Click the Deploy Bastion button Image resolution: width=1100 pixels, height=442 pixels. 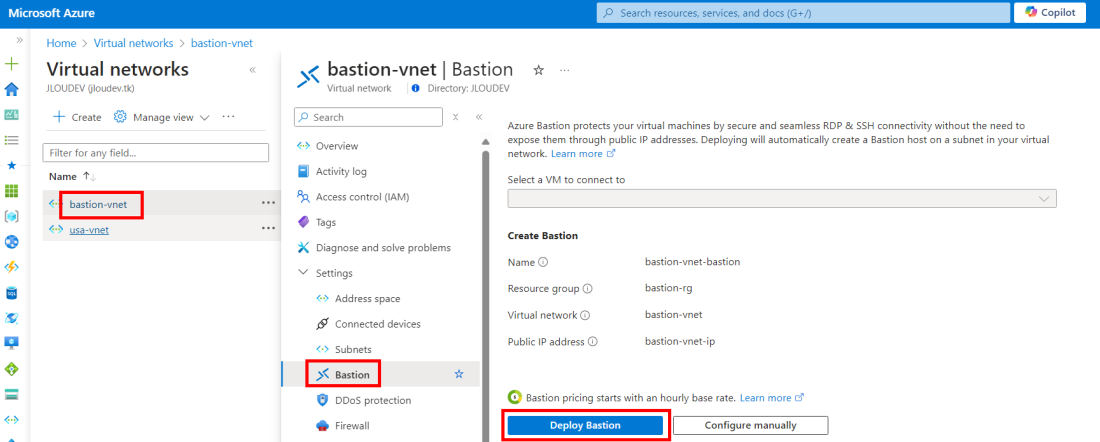pyautogui.click(x=585, y=425)
